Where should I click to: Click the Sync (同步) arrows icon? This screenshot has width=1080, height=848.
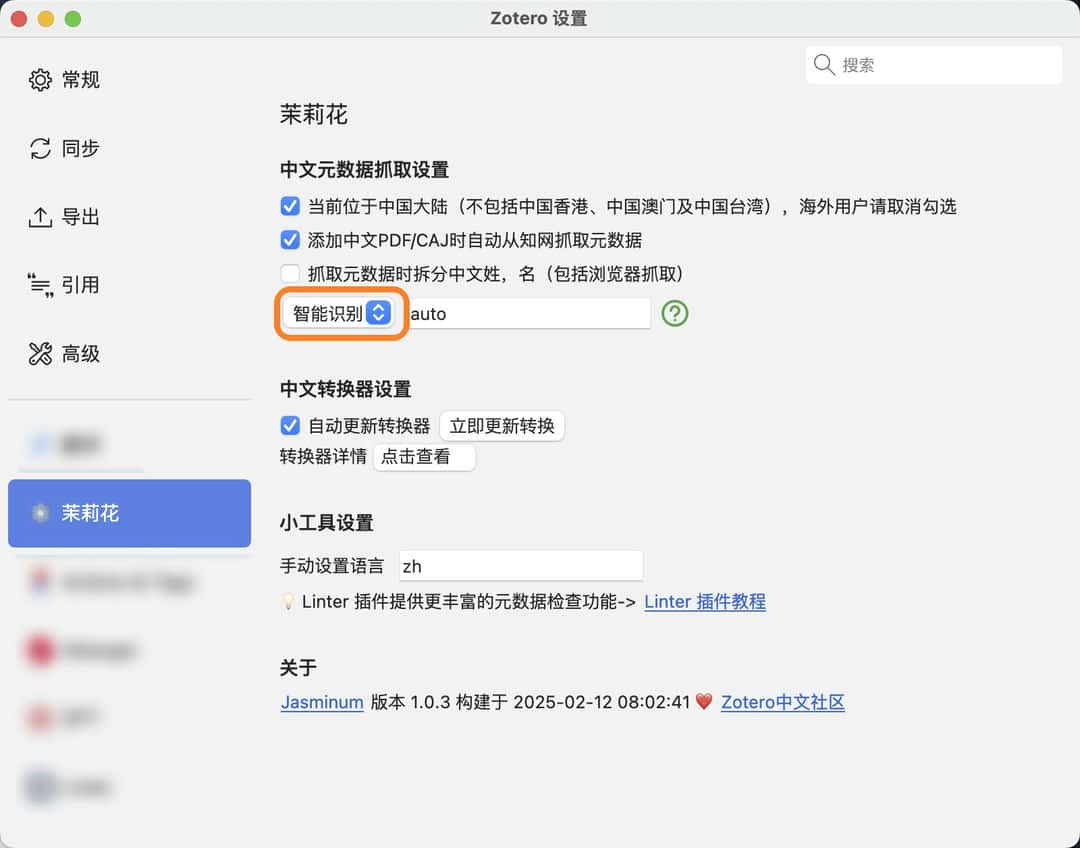[x=40, y=149]
